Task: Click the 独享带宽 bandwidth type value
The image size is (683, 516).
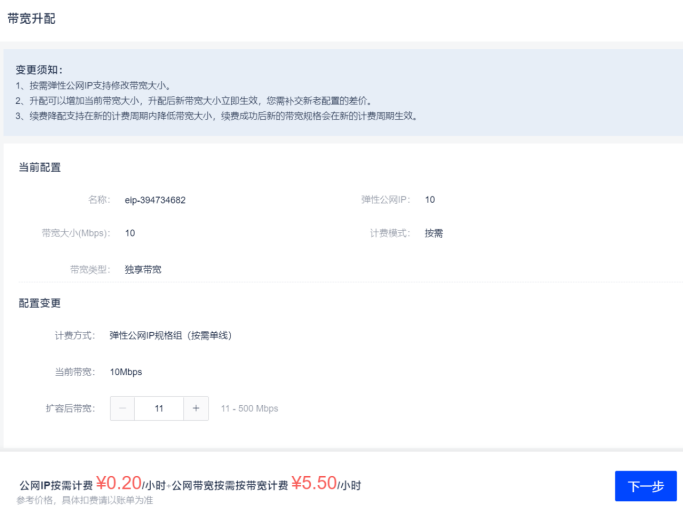Action: 143,270
